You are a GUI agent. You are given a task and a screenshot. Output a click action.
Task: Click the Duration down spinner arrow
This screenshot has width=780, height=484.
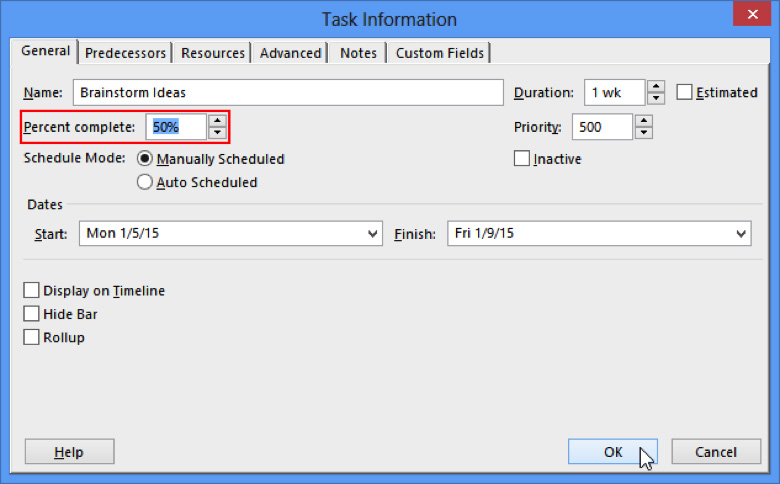(655, 99)
